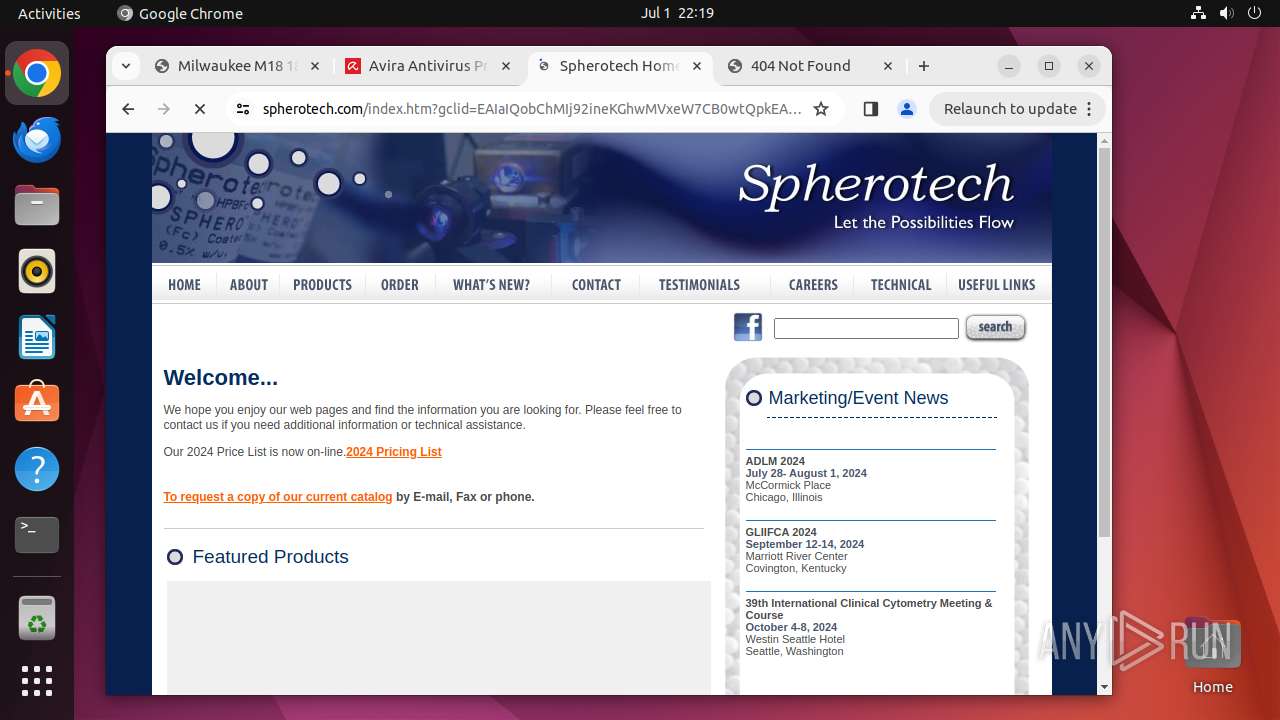Screen dimensions: 1280x720
Task: Open the Trash from the dock
Action: pos(37,618)
